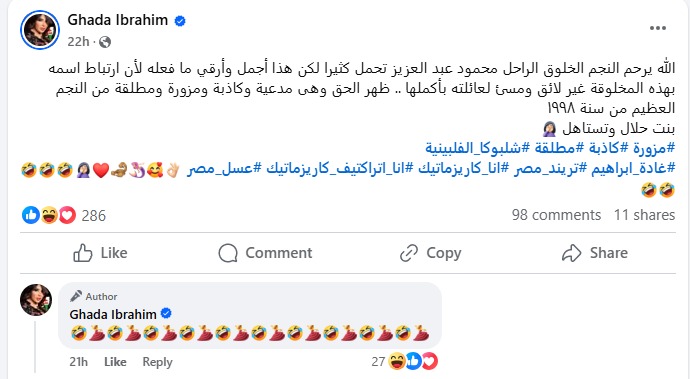690x379 pixels.
Task: Click Ghada Ibrahim name in the comment
Action: tap(113, 314)
